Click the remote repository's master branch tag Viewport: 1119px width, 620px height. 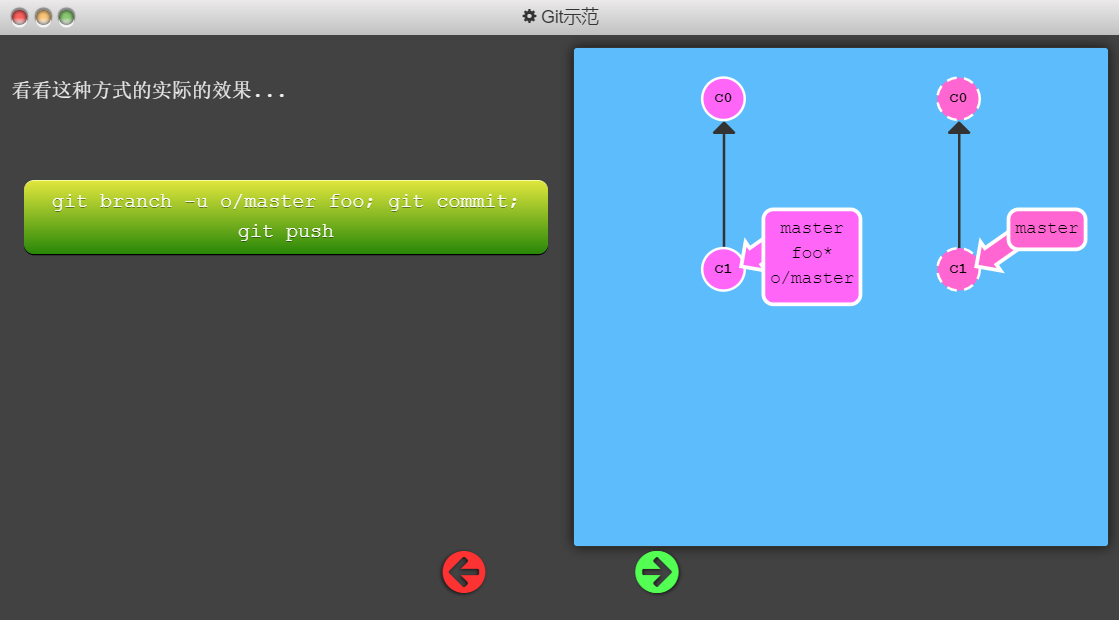tap(1046, 229)
